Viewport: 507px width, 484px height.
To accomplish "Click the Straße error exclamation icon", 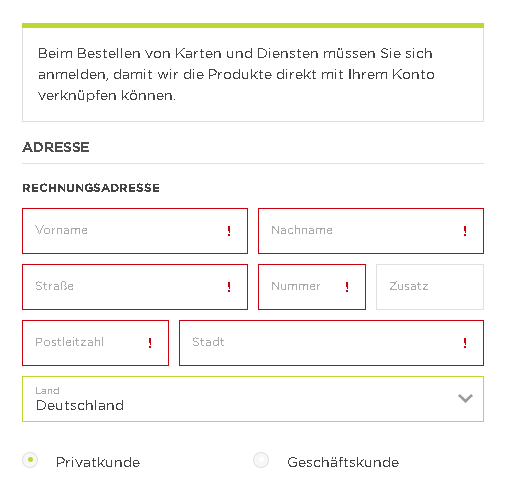I will pyautogui.click(x=229, y=287).
